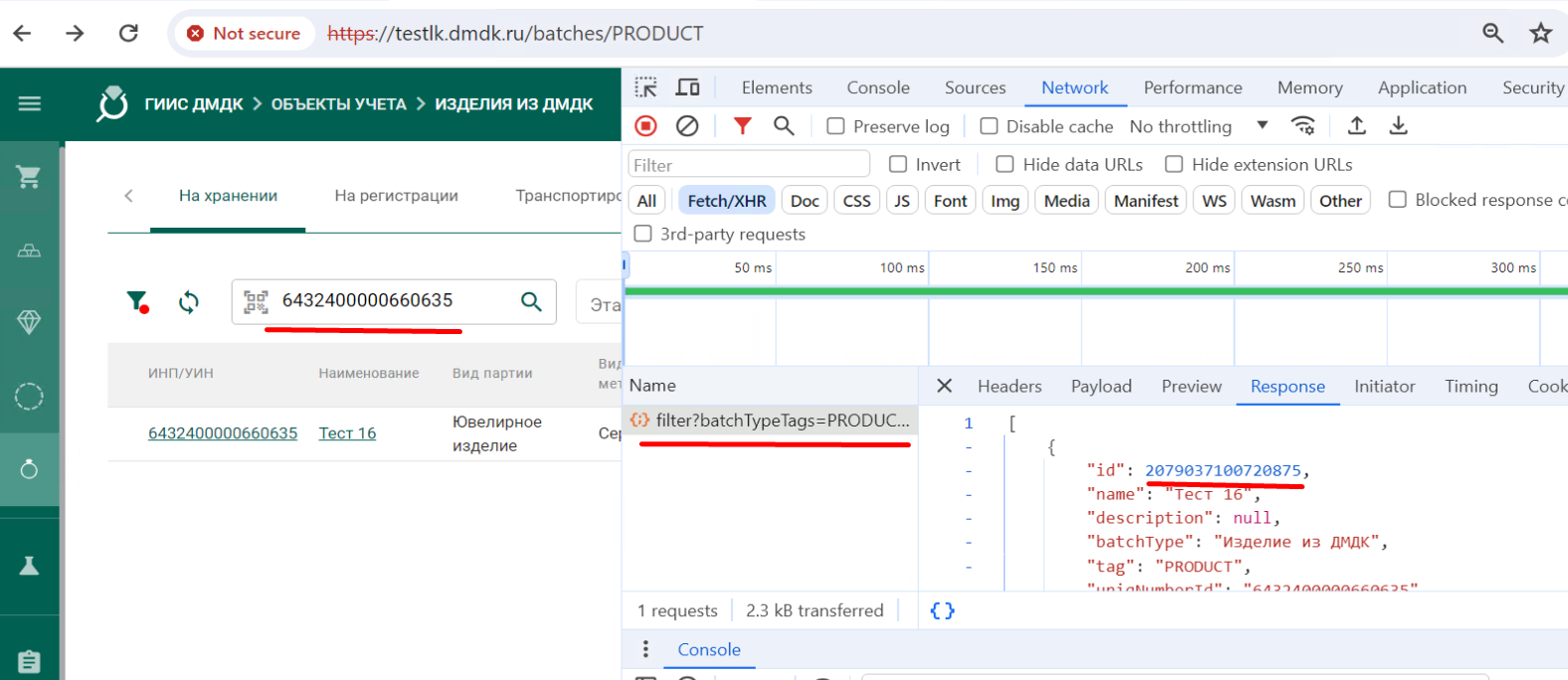
Task: Toggle device toolbar emulation icon
Action: click(x=687, y=87)
